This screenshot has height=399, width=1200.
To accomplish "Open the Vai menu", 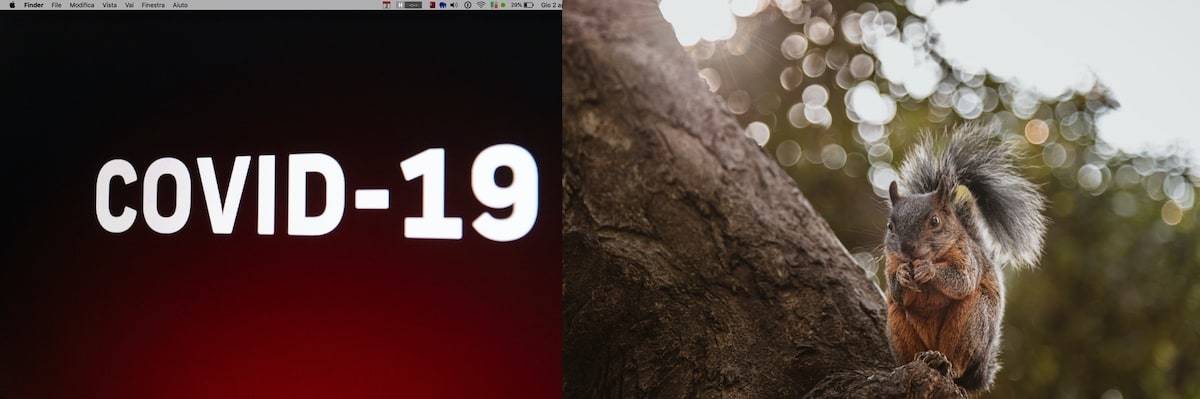I will [x=129, y=5].
